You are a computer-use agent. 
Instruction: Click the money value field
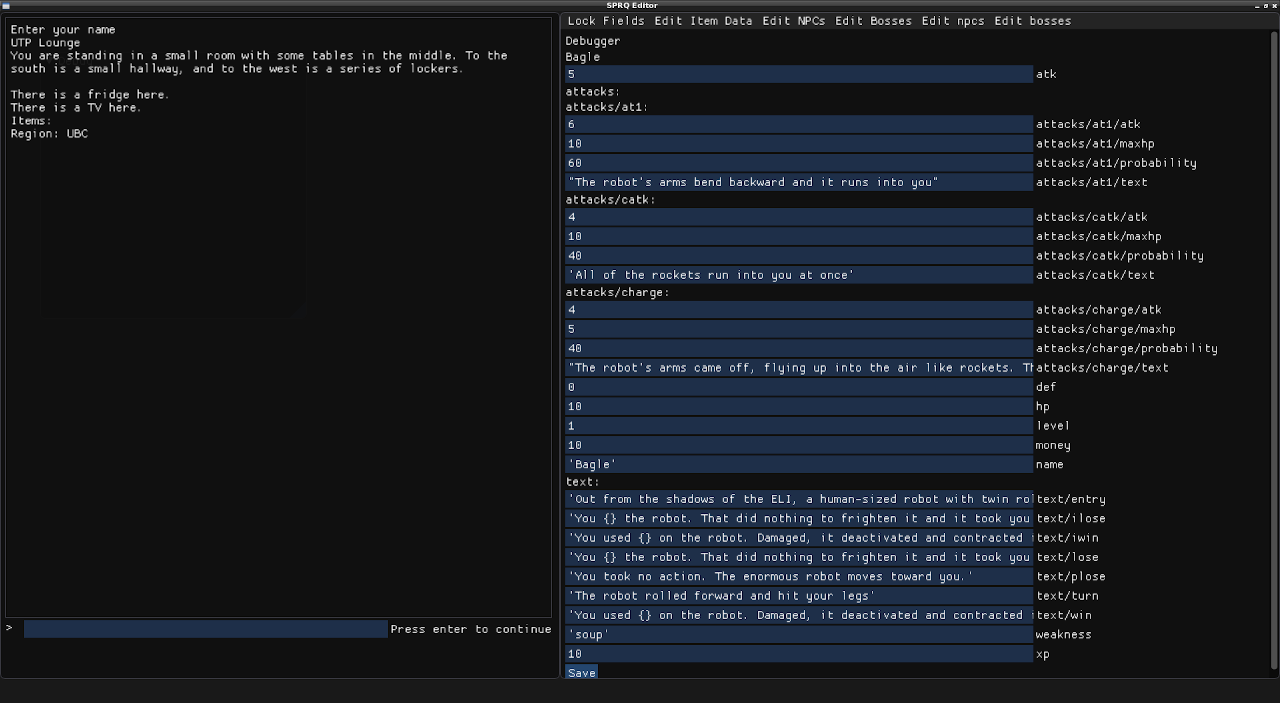(798, 445)
